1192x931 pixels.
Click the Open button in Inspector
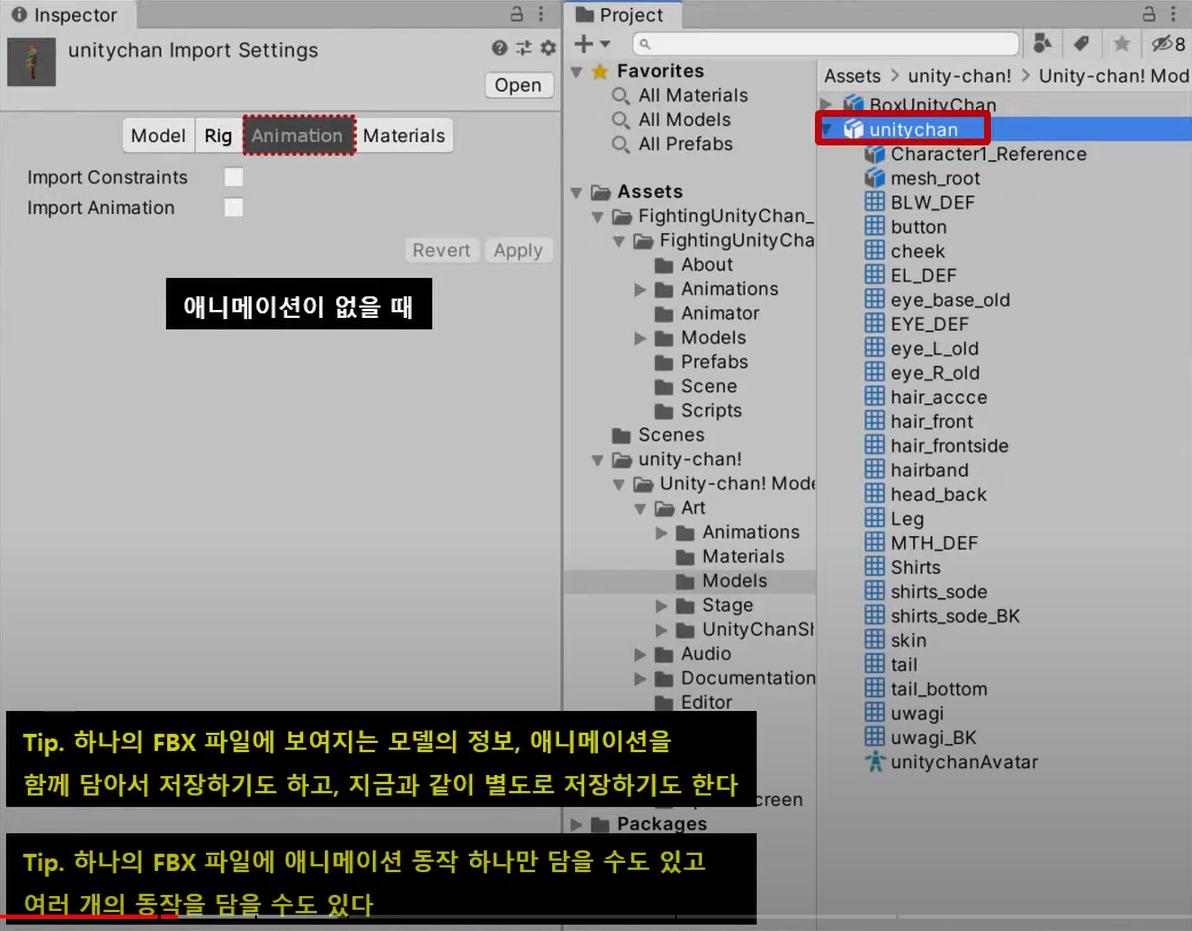(x=518, y=85)
